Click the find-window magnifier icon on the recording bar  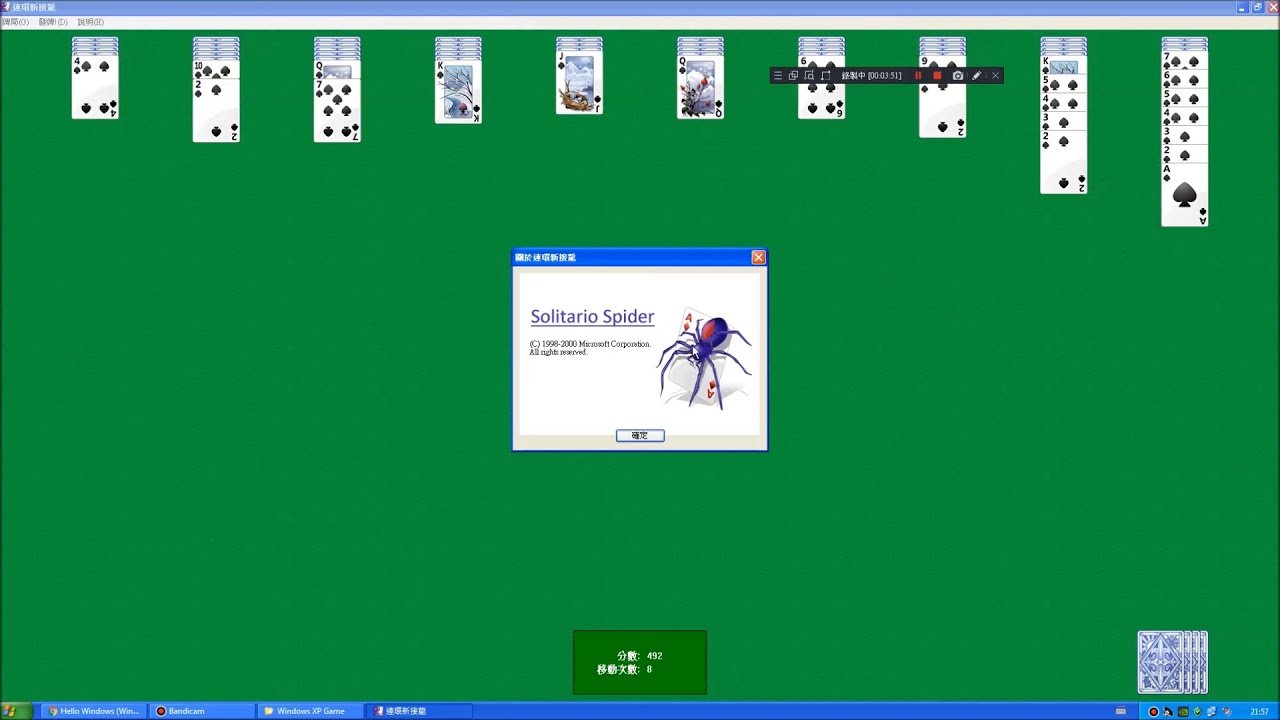pyautogui.click(x=809, y=76)
